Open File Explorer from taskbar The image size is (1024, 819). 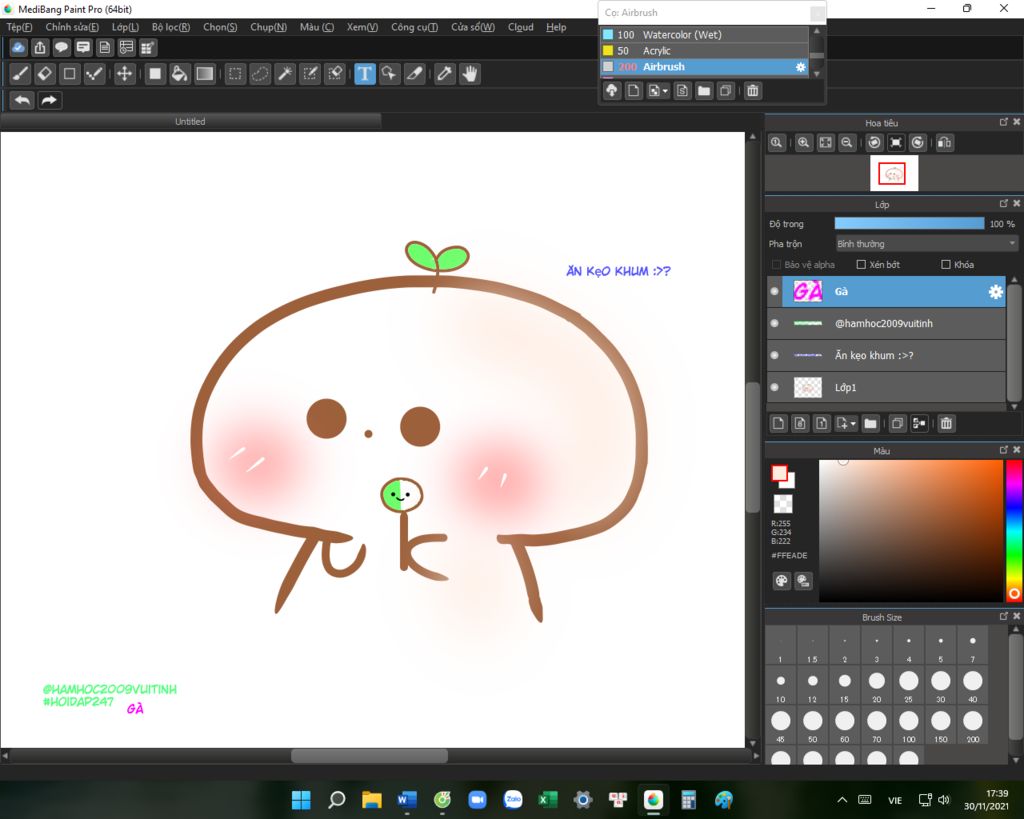372,800
